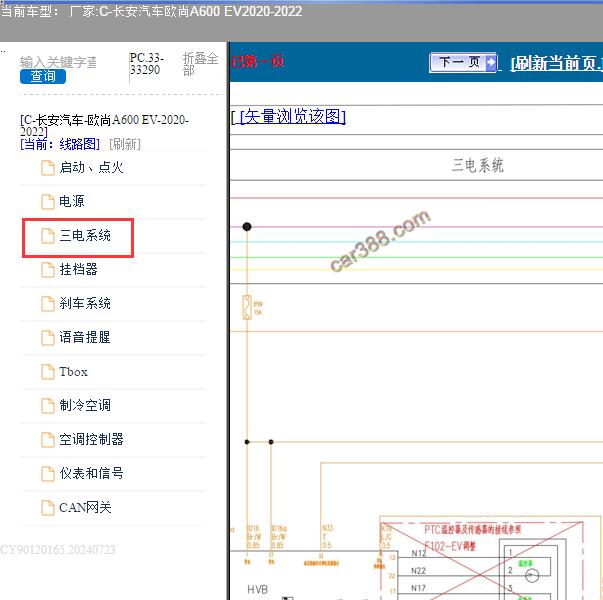This screenshot has width=603, height=600.
Task: Click the [刷新当前页 link in header
Action: [x=556, y=63]
